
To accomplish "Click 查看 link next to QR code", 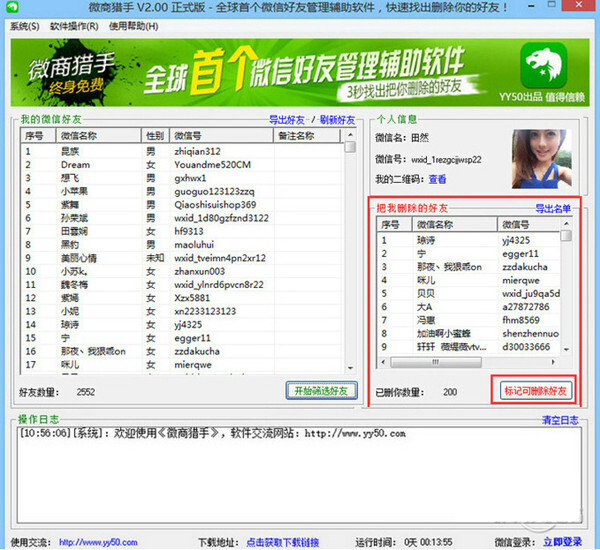I will (437, 179).
